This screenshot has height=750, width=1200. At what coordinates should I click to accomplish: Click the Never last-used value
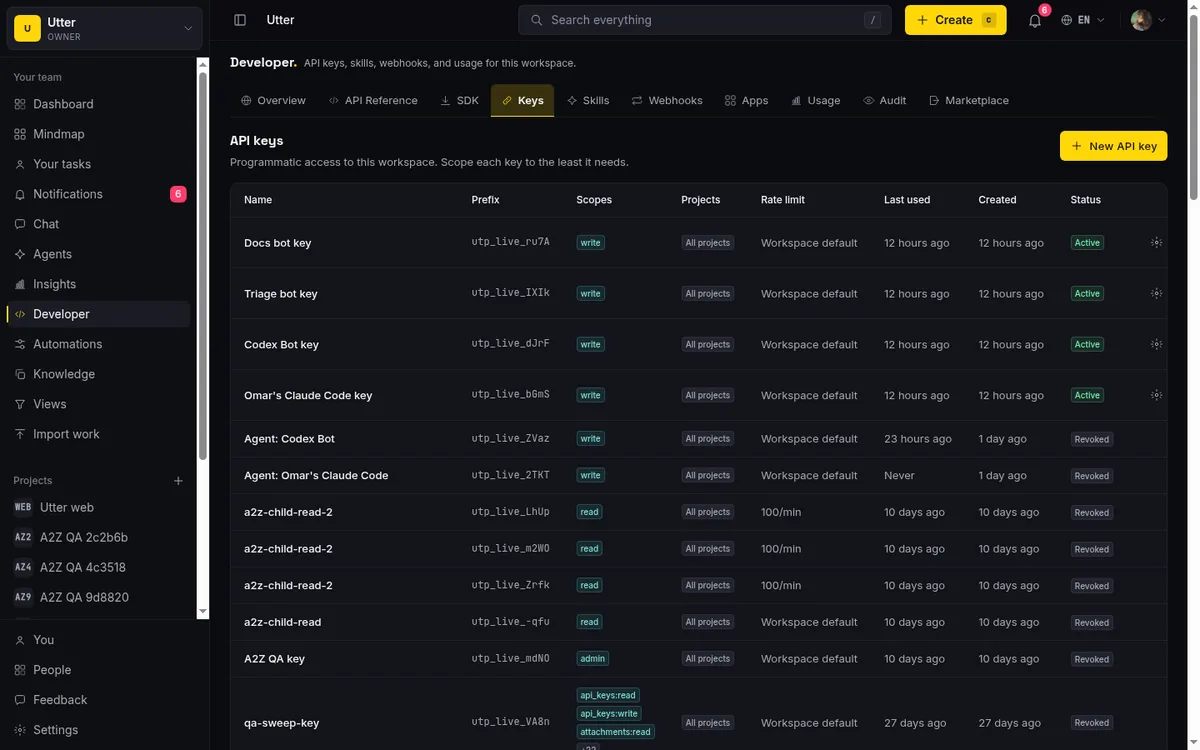(899, 476)
